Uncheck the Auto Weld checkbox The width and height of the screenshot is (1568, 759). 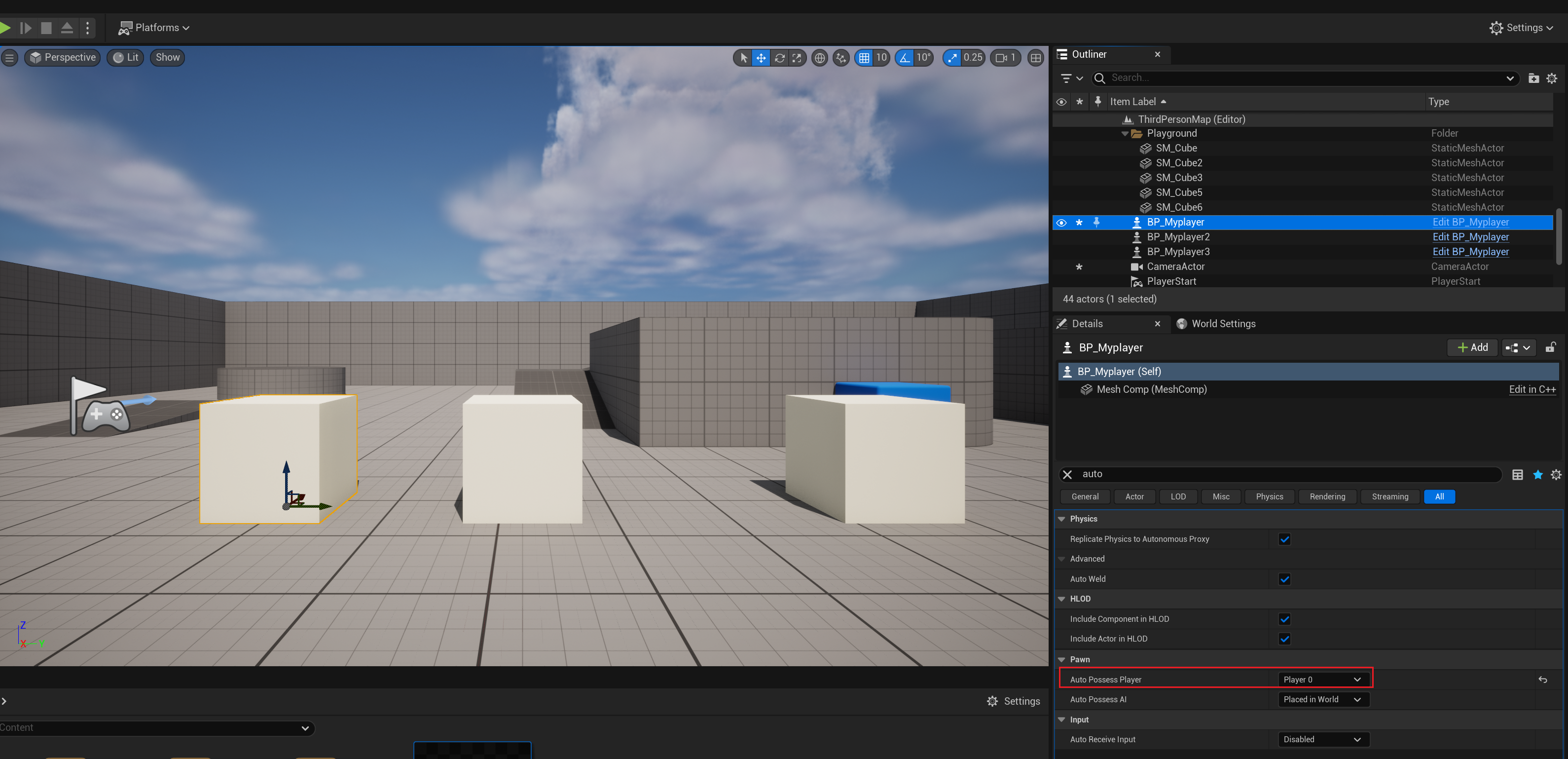[1284, 579]
